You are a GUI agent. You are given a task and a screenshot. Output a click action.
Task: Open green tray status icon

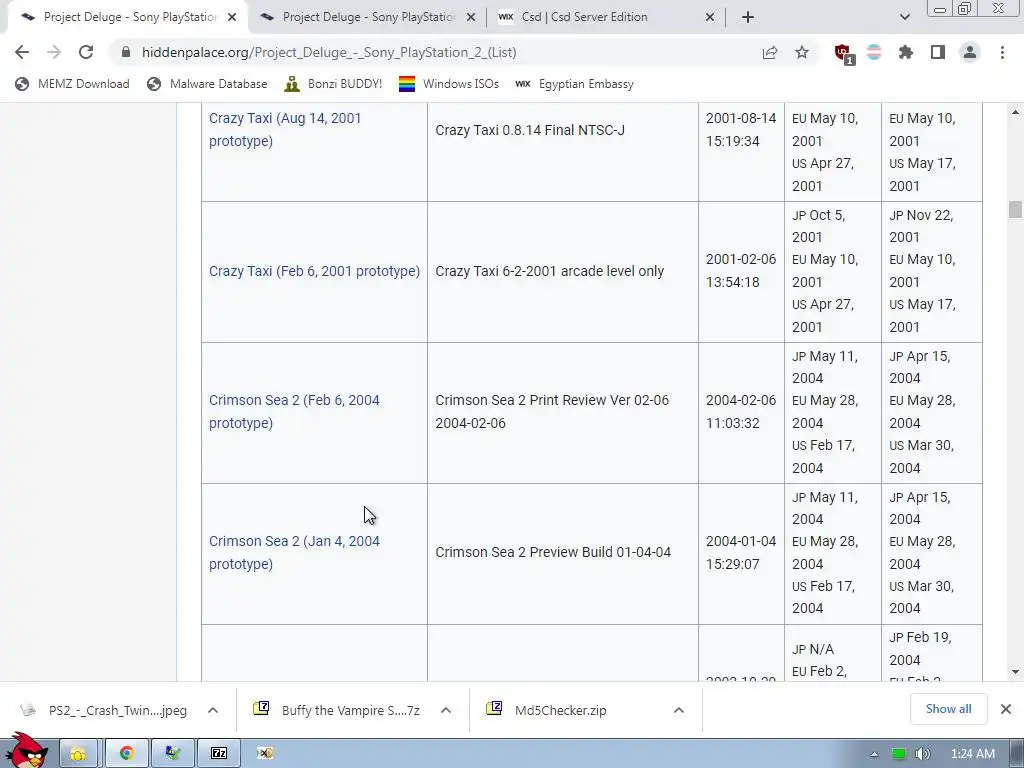point(899,754)
